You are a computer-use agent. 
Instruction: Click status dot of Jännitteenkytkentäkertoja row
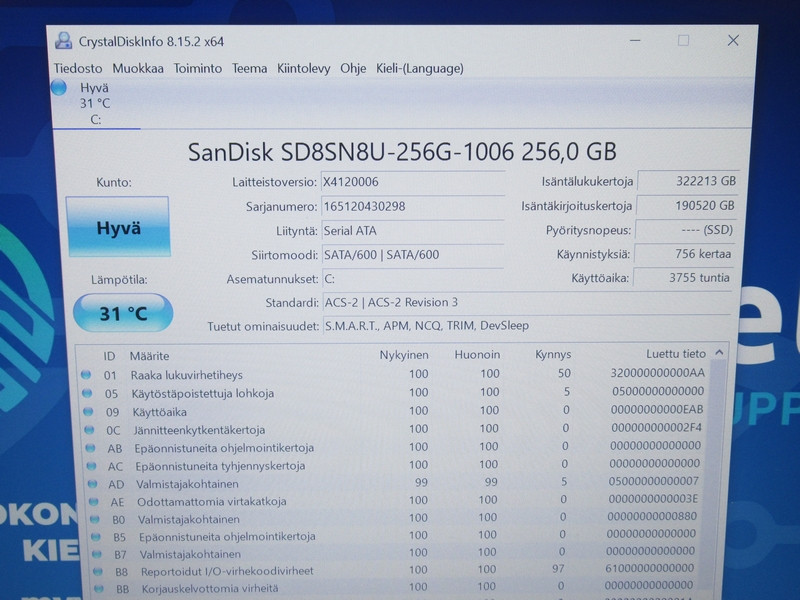coord(90,430)
